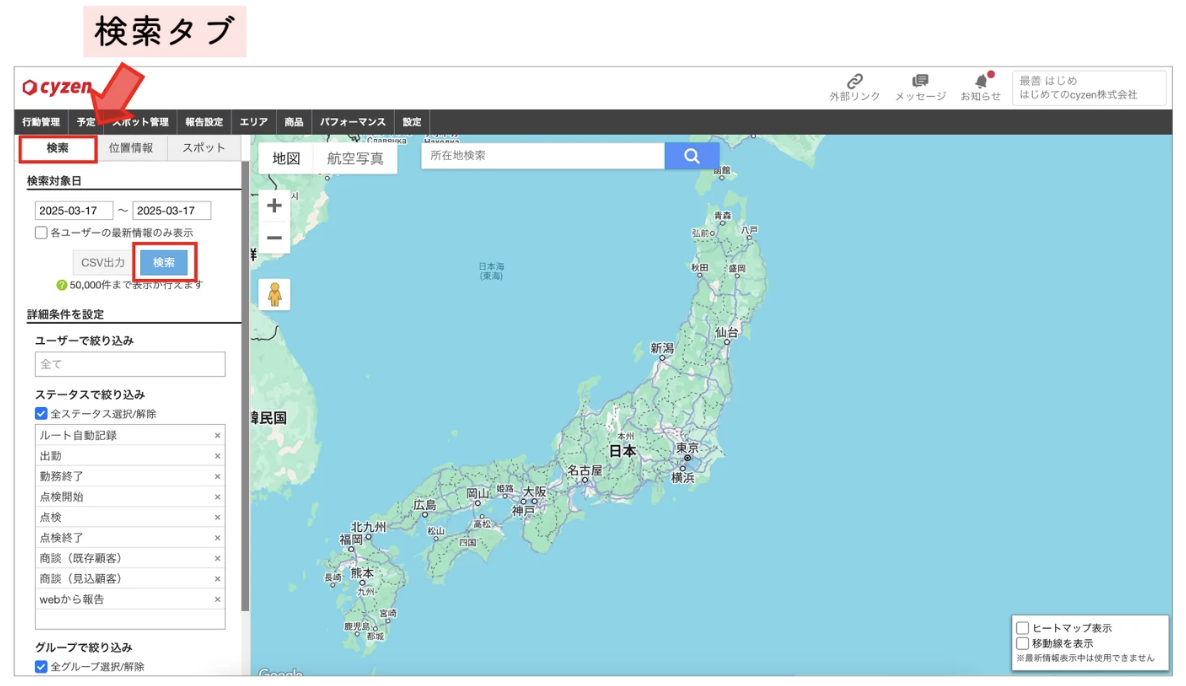Enable 移動線を表示 checkbox

coord(1023,644)
